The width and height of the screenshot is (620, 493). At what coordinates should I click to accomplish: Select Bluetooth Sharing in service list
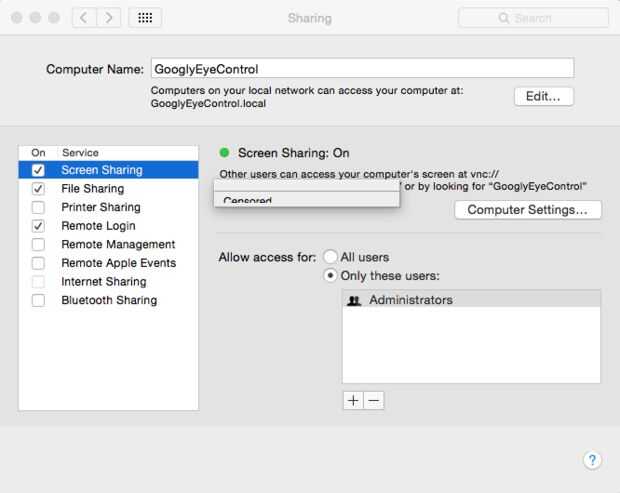108,300
